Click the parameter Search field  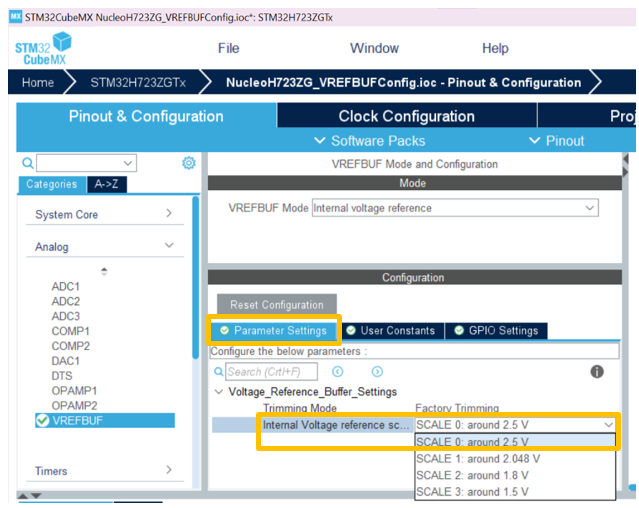[271, 372]
